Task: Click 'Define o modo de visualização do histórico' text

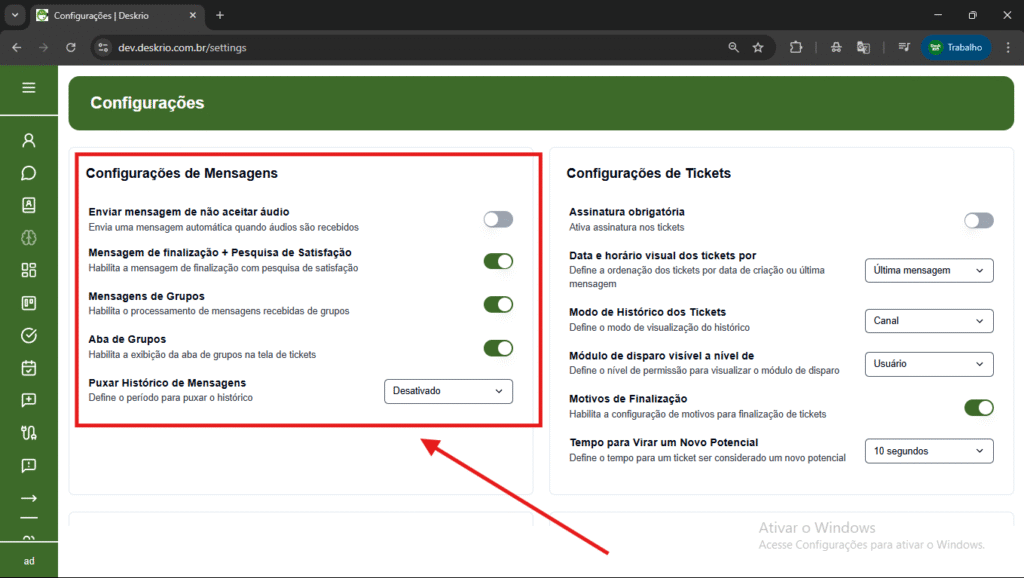Action: point(659,327)
